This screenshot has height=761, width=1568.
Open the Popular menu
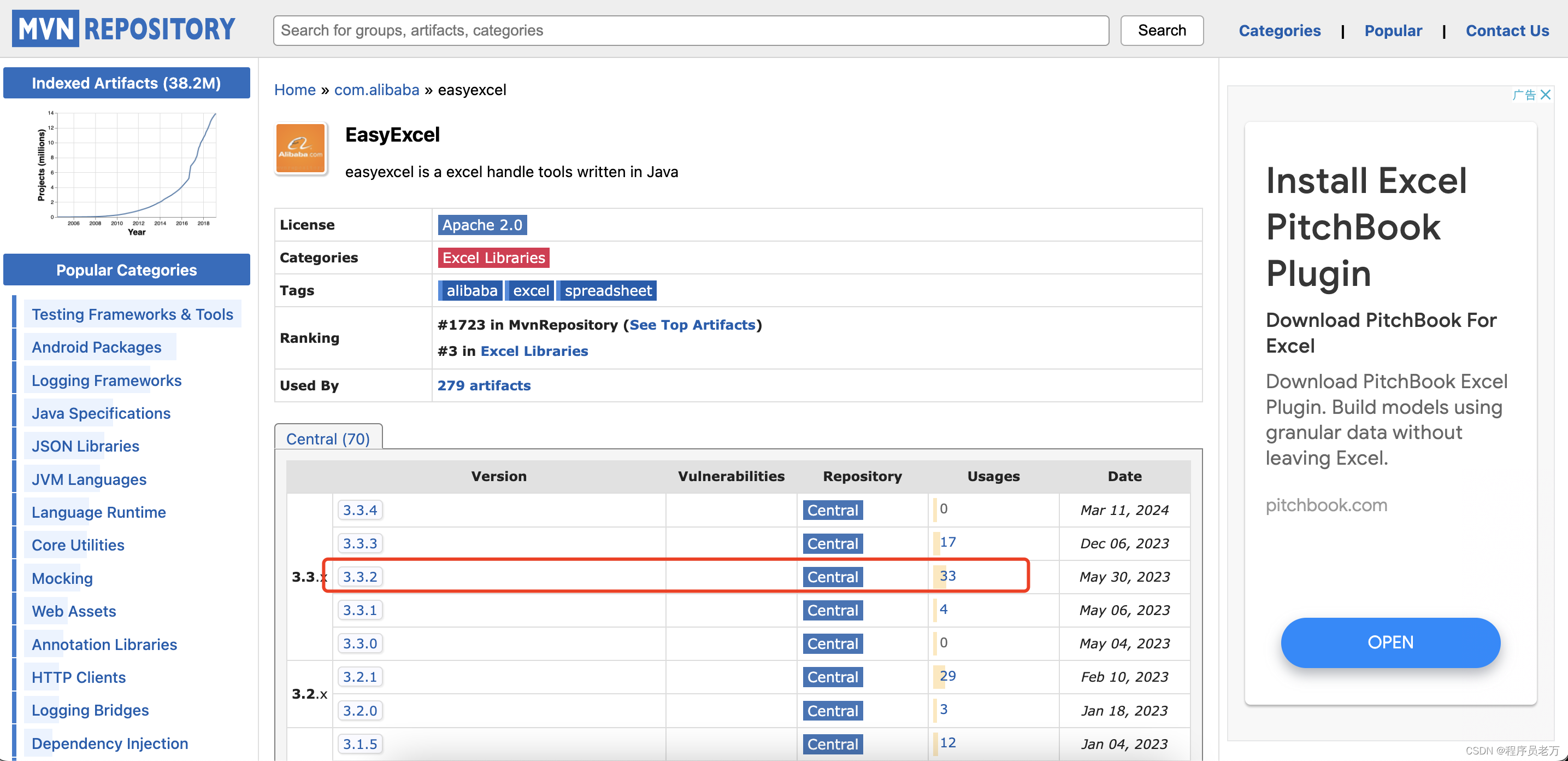coord(1393,30)
